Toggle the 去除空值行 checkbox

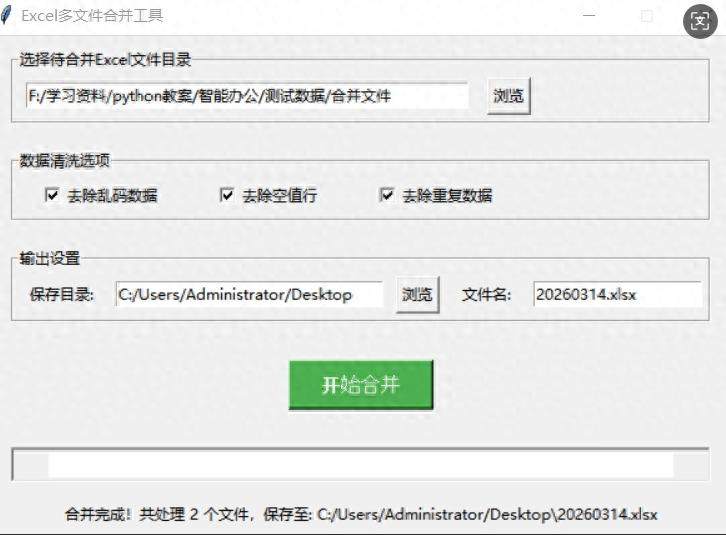coord(226,195)
